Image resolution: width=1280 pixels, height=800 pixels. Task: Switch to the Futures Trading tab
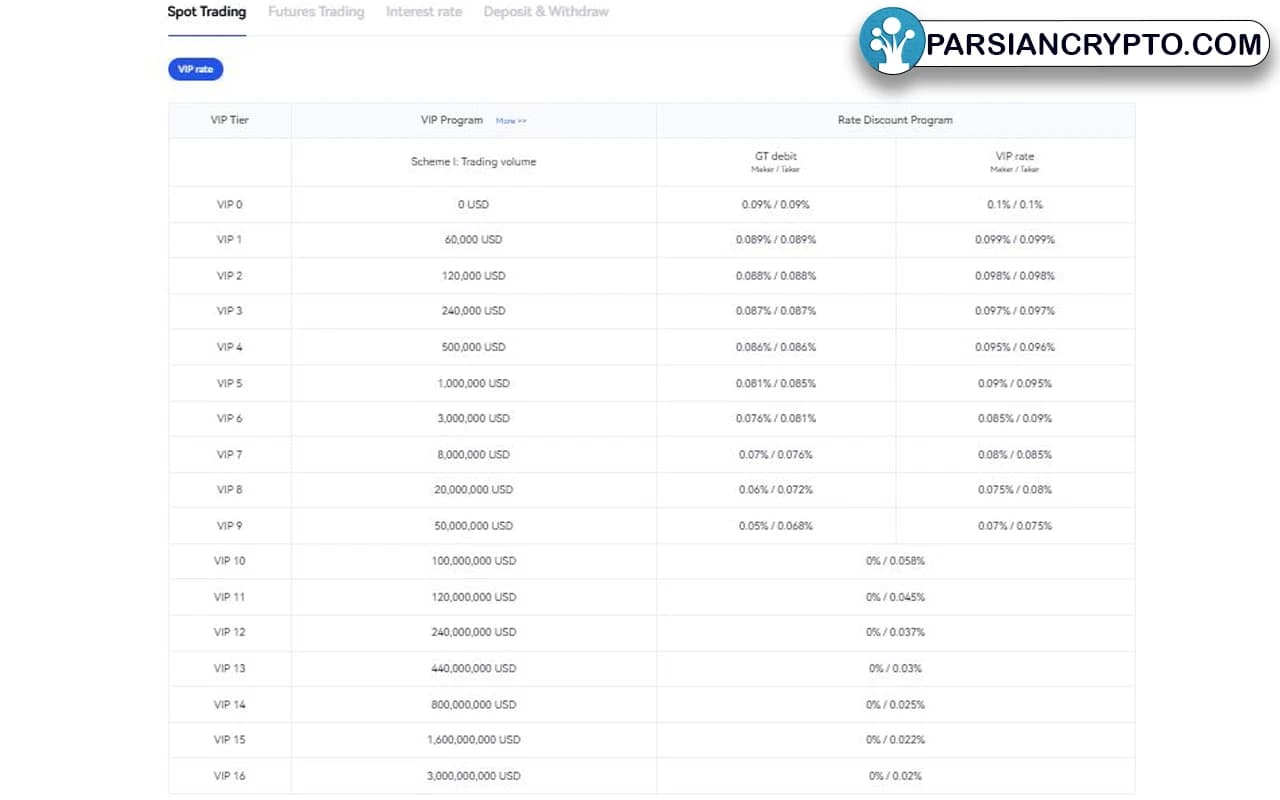point(316,12)
